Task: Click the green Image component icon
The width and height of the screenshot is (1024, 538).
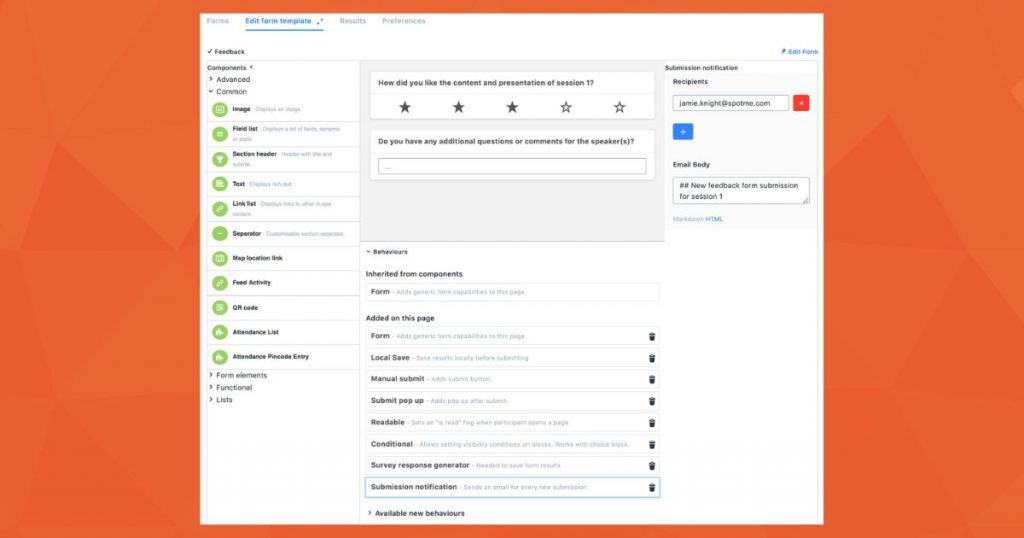Action: [x=220, y=109]
